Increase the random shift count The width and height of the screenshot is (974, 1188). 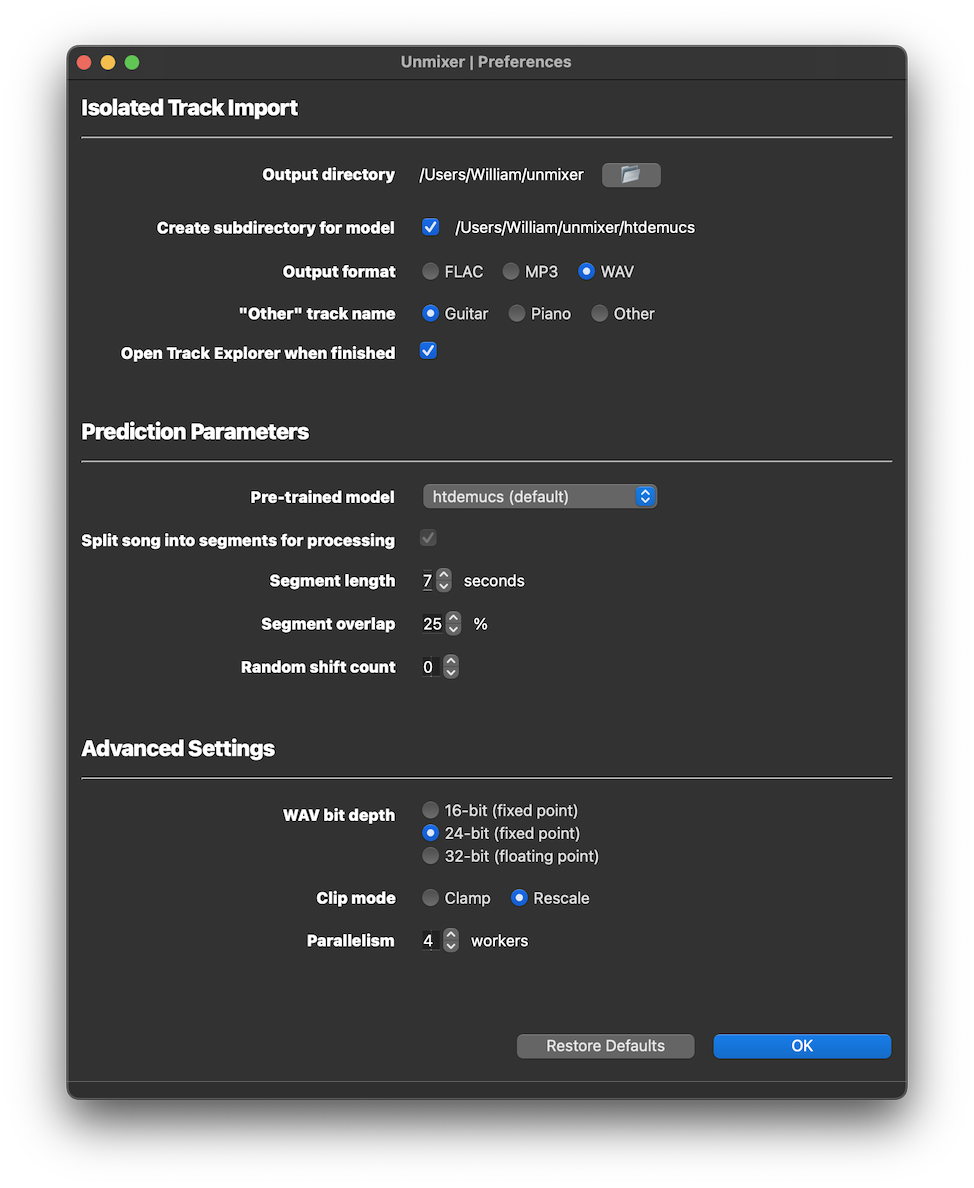[448, 661]
